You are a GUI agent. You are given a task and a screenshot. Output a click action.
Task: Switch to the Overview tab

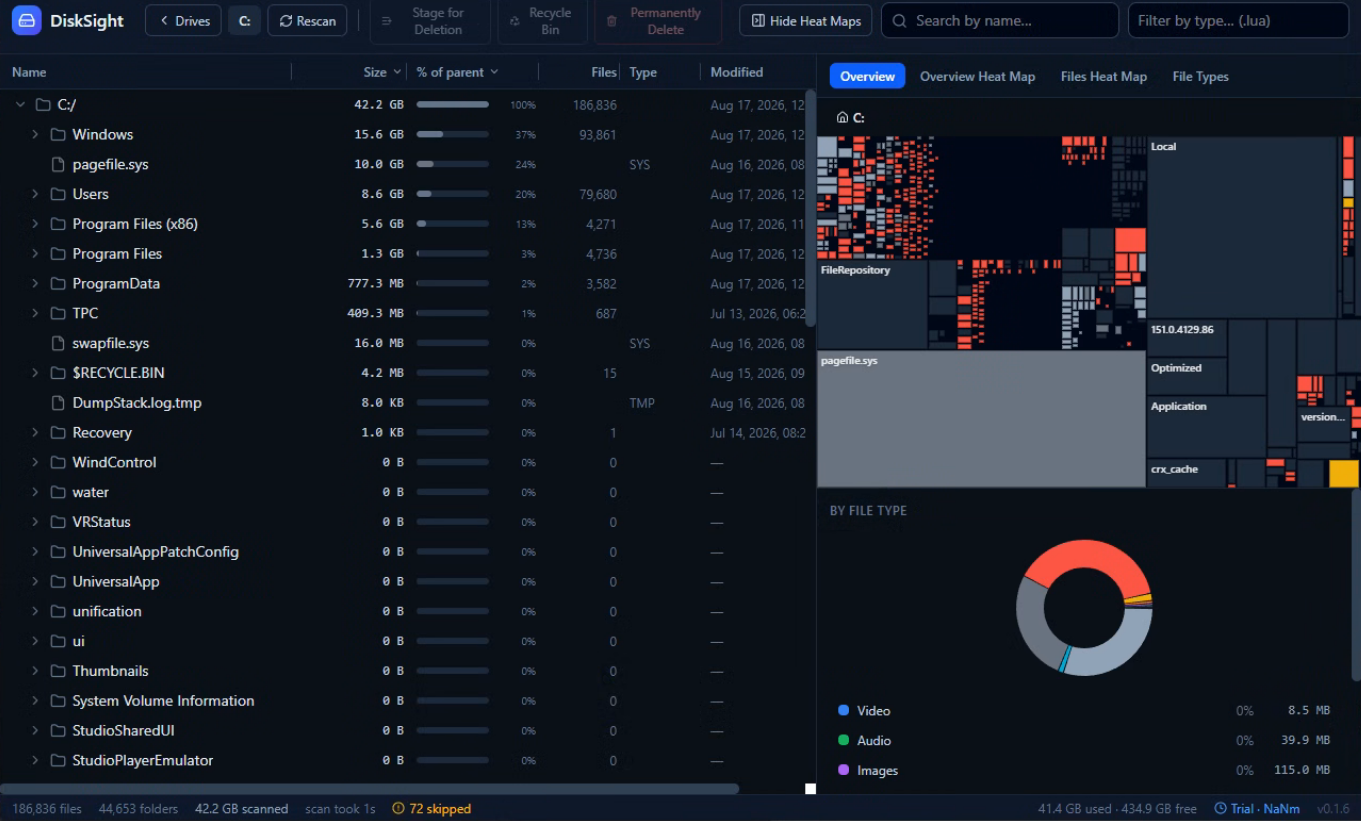[867, 76]
